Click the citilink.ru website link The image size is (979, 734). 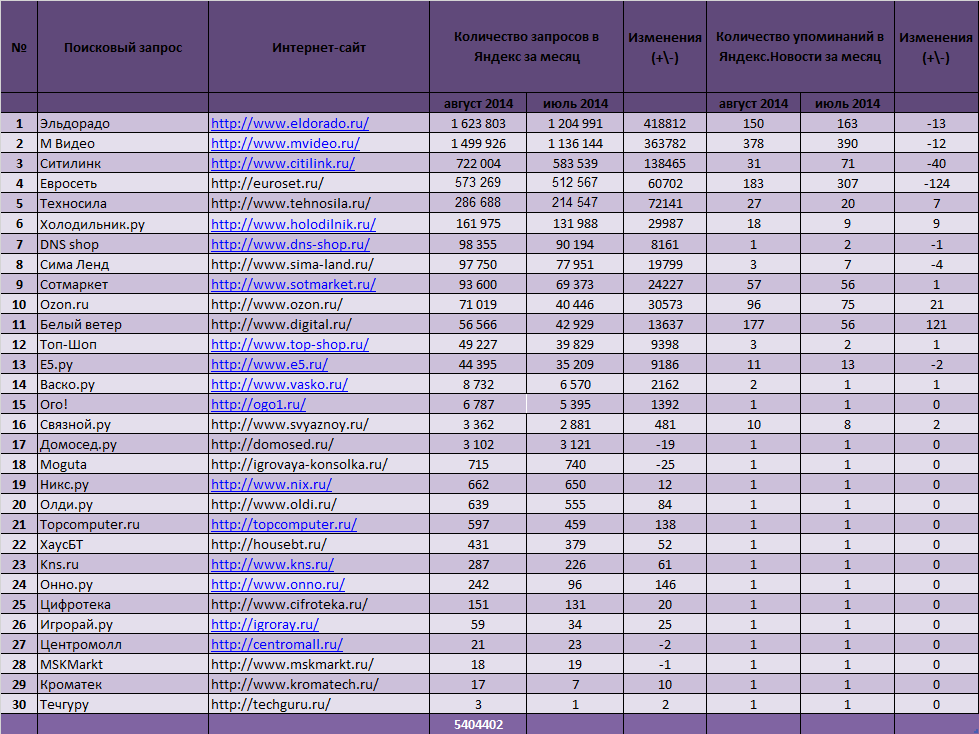click(x=282, y=163)
